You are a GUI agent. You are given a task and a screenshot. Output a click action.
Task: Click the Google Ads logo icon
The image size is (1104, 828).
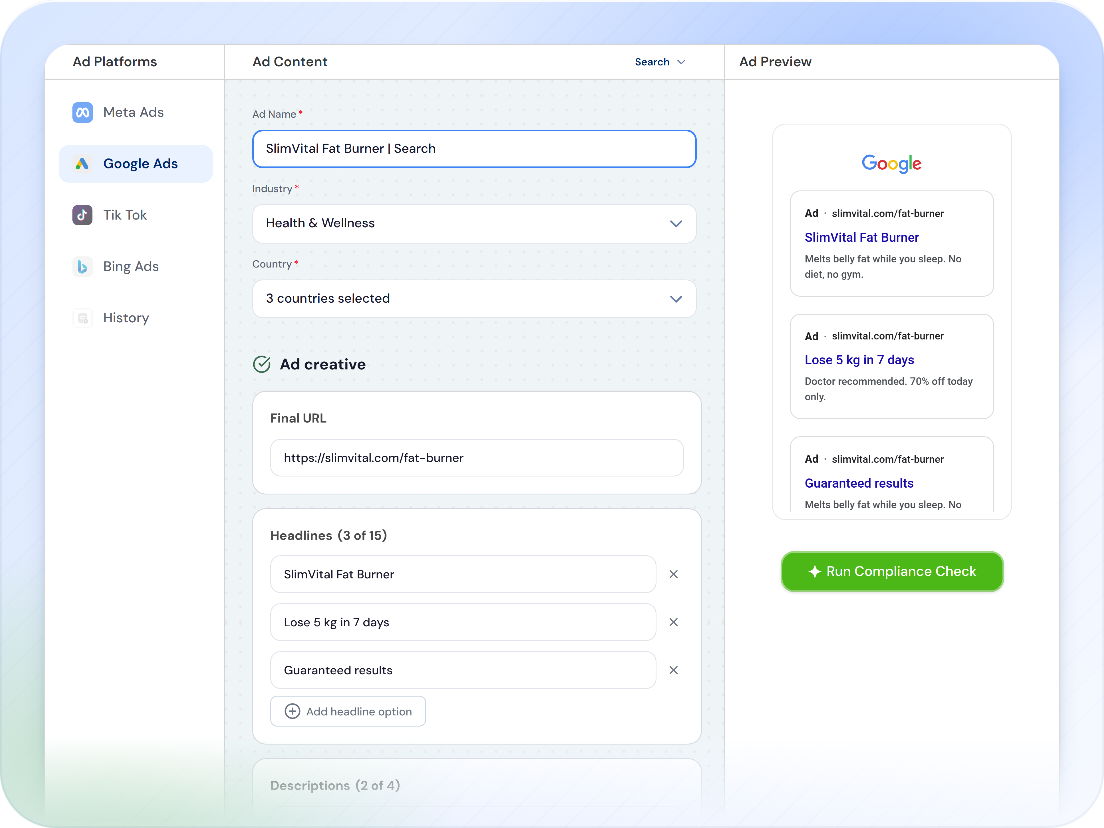pos(82,164)
